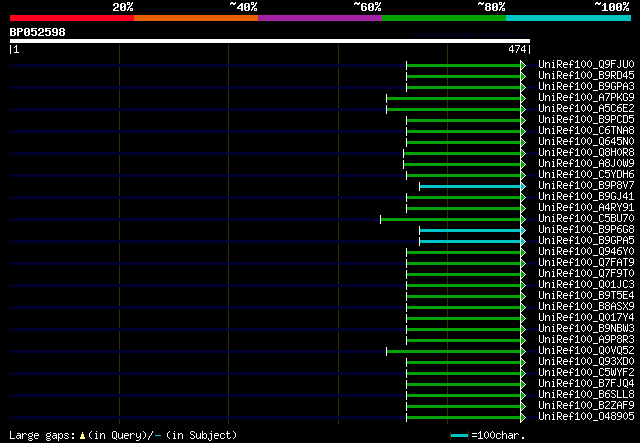Select the UniRef100_Q7FAT9 hit label
640x443 pixels.
tap(586, 263)
